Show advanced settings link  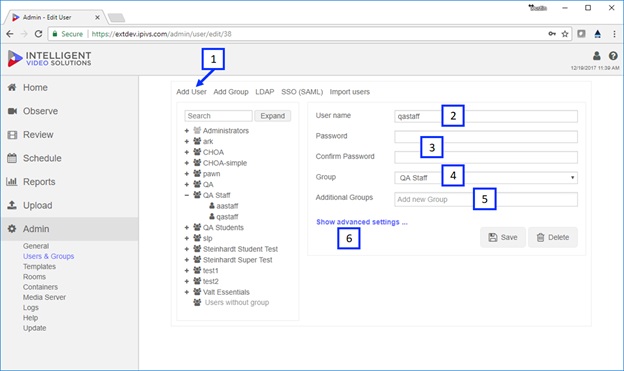pyautogui.click(x=362, y=222)
